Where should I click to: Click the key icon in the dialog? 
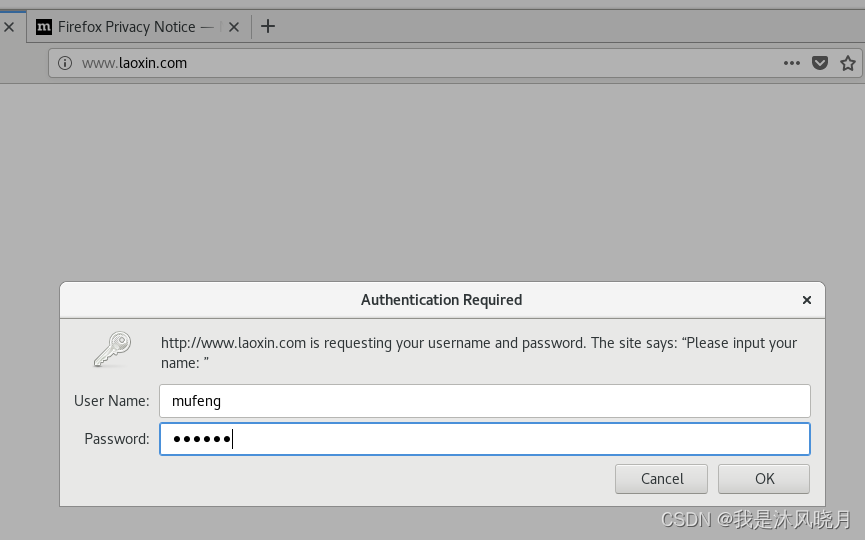pos(113,349)
